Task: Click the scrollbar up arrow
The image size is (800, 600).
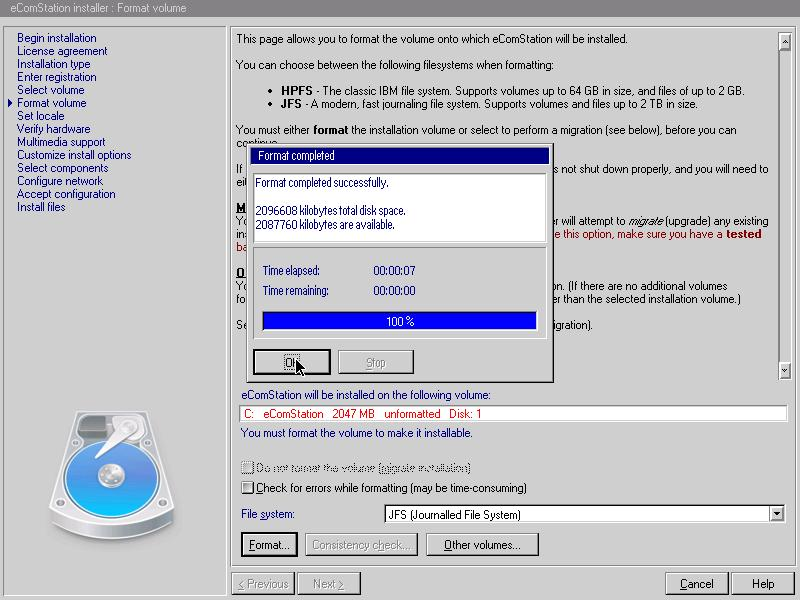Action: (785, 42)
